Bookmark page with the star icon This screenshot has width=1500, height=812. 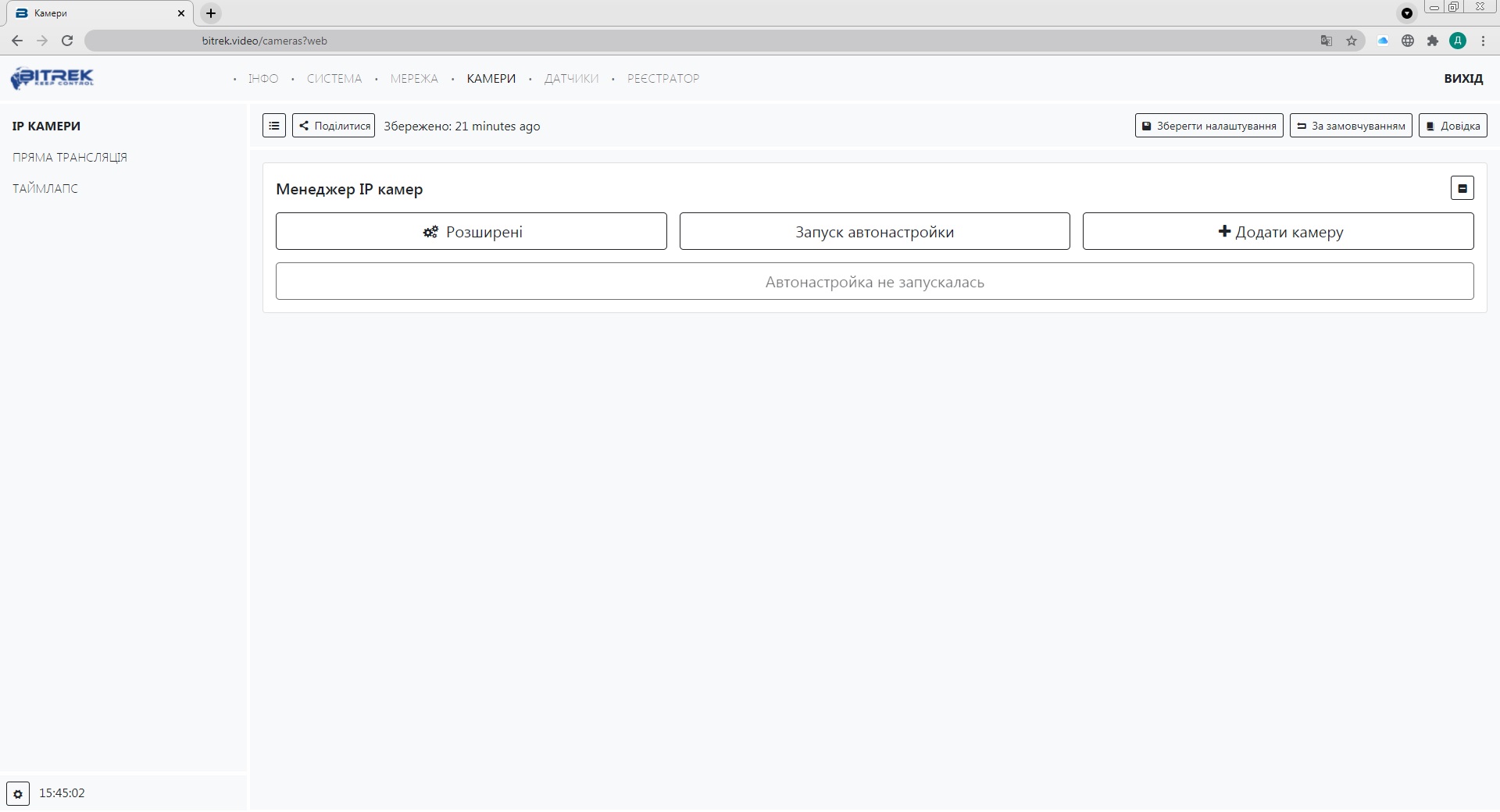(1352, 41)
